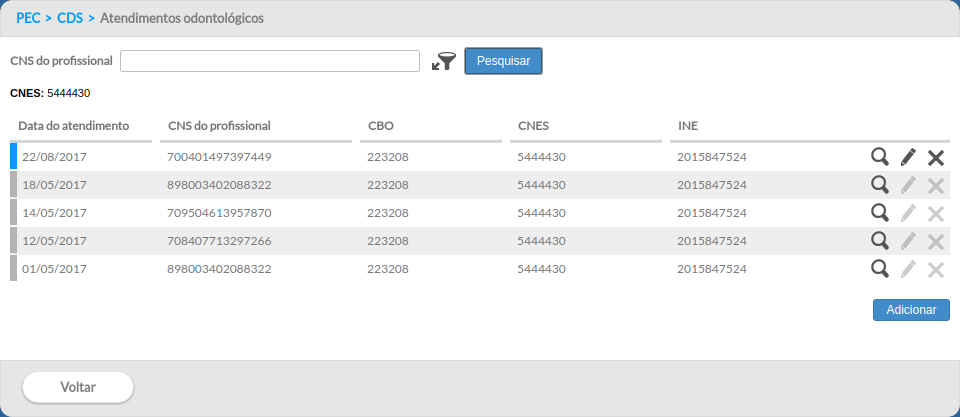
Task: Click the INE column header
Action: point(688,126)
